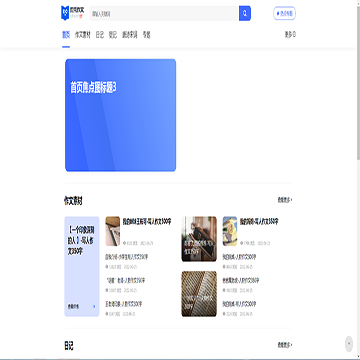The width and height of the screenshot is (360, 360).
Task: Open the third two-character navigation tab
Action: click(x=113, y=35)
